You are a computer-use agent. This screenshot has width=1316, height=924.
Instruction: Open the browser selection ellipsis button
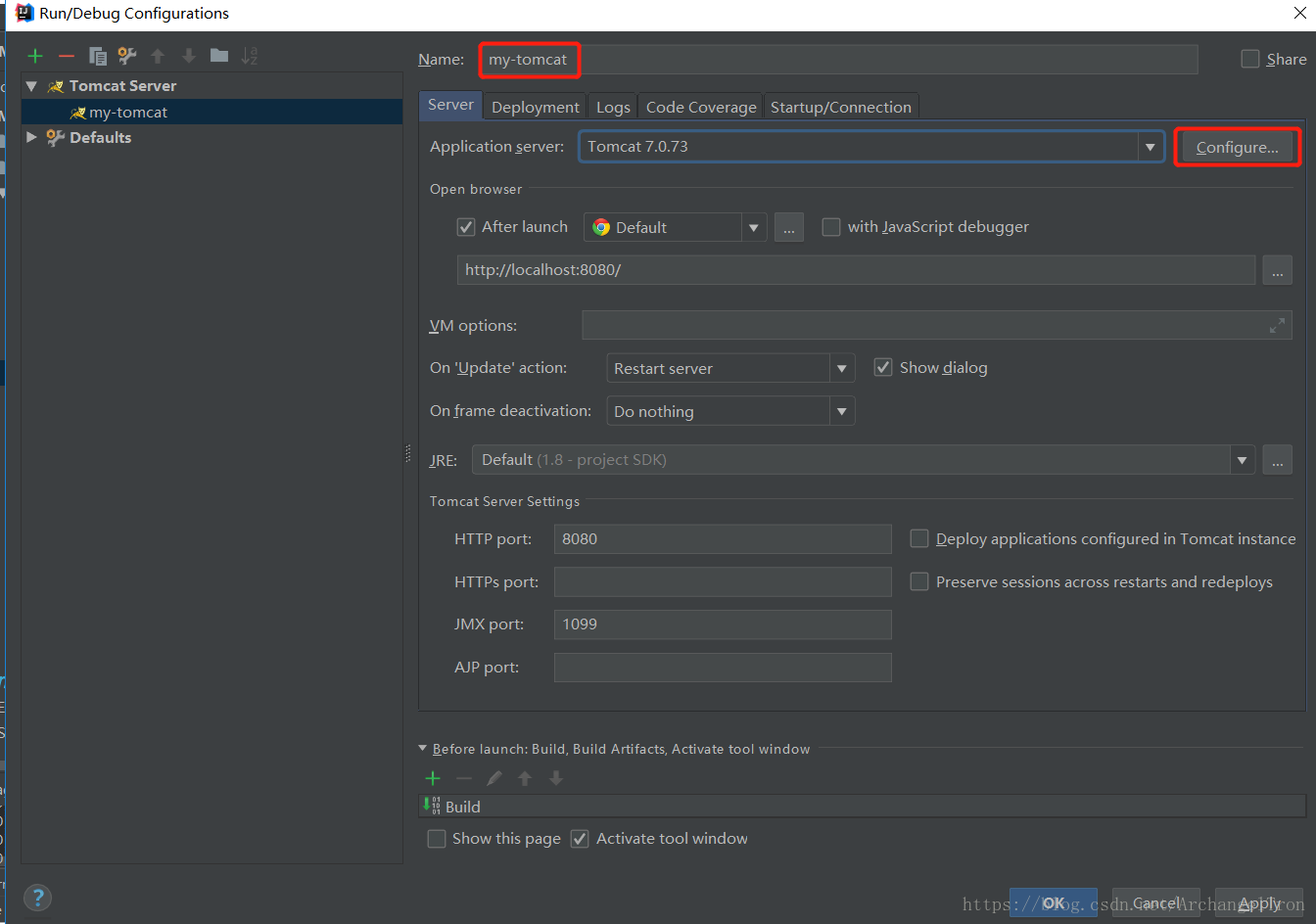tap(789, 227)
